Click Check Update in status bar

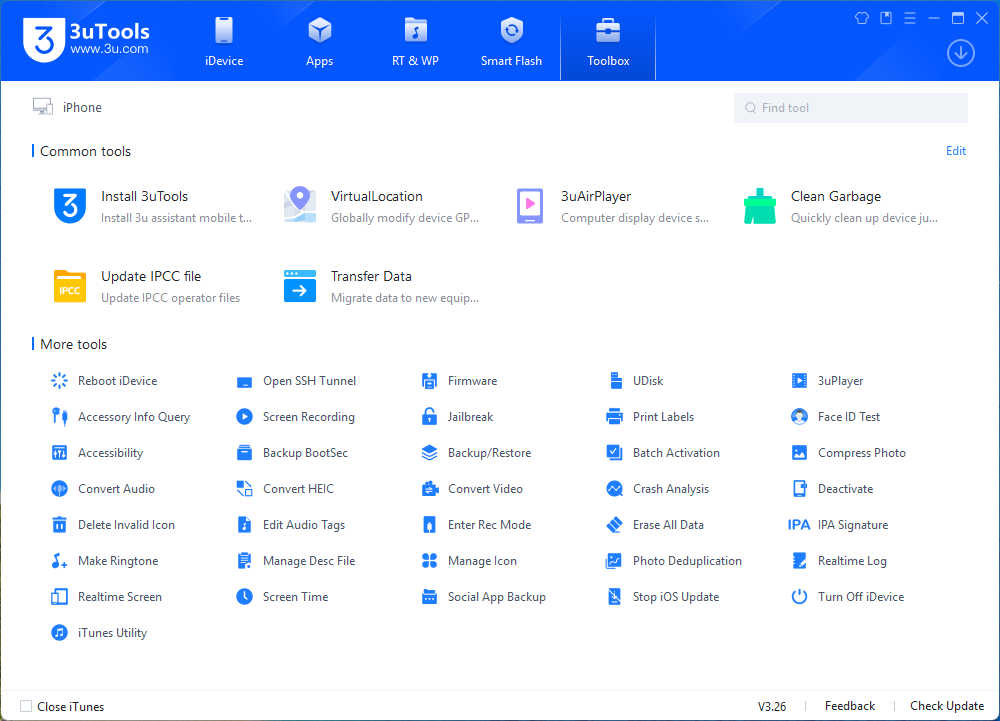946,706
